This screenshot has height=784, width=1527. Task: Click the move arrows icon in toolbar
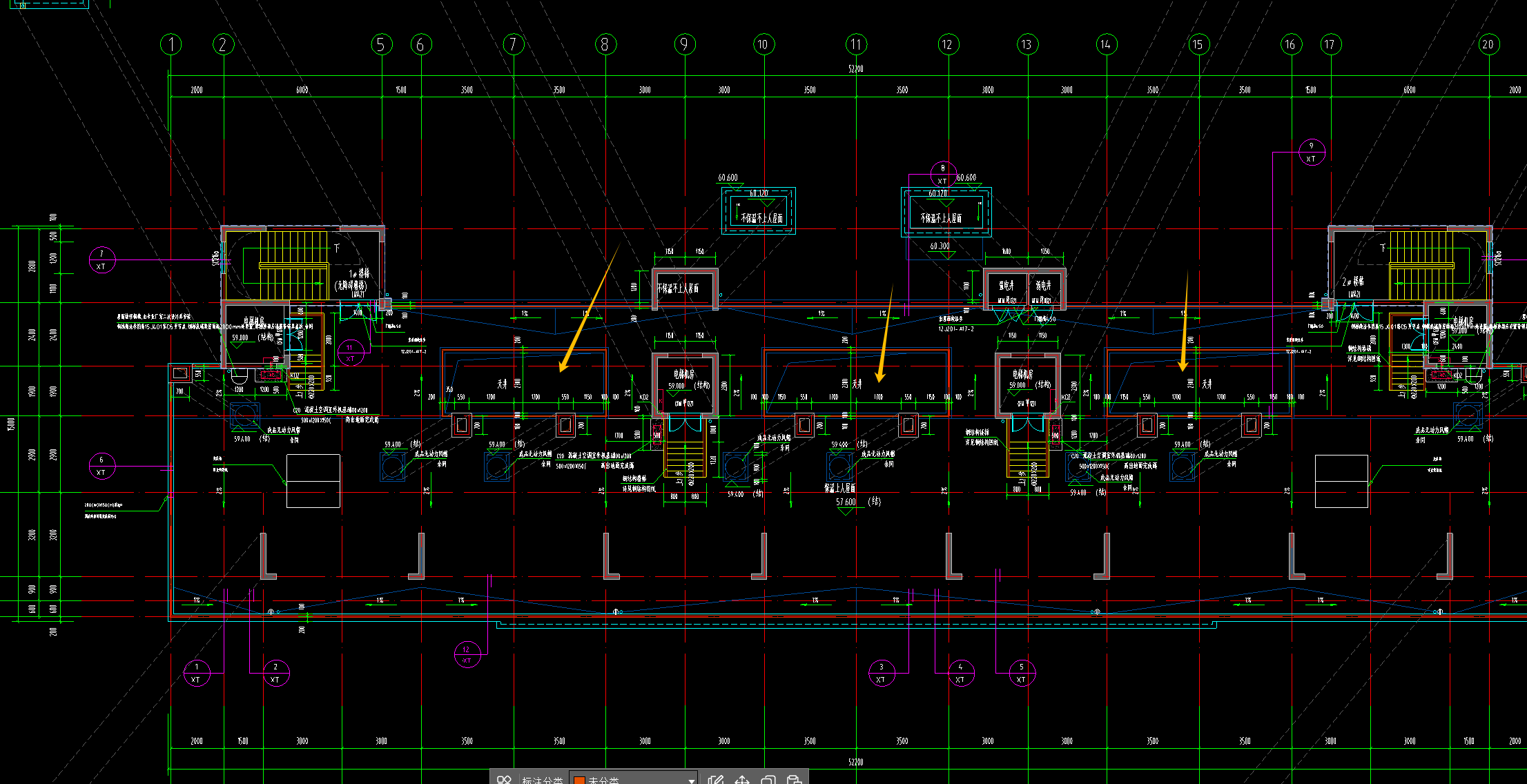pos(742,780)
